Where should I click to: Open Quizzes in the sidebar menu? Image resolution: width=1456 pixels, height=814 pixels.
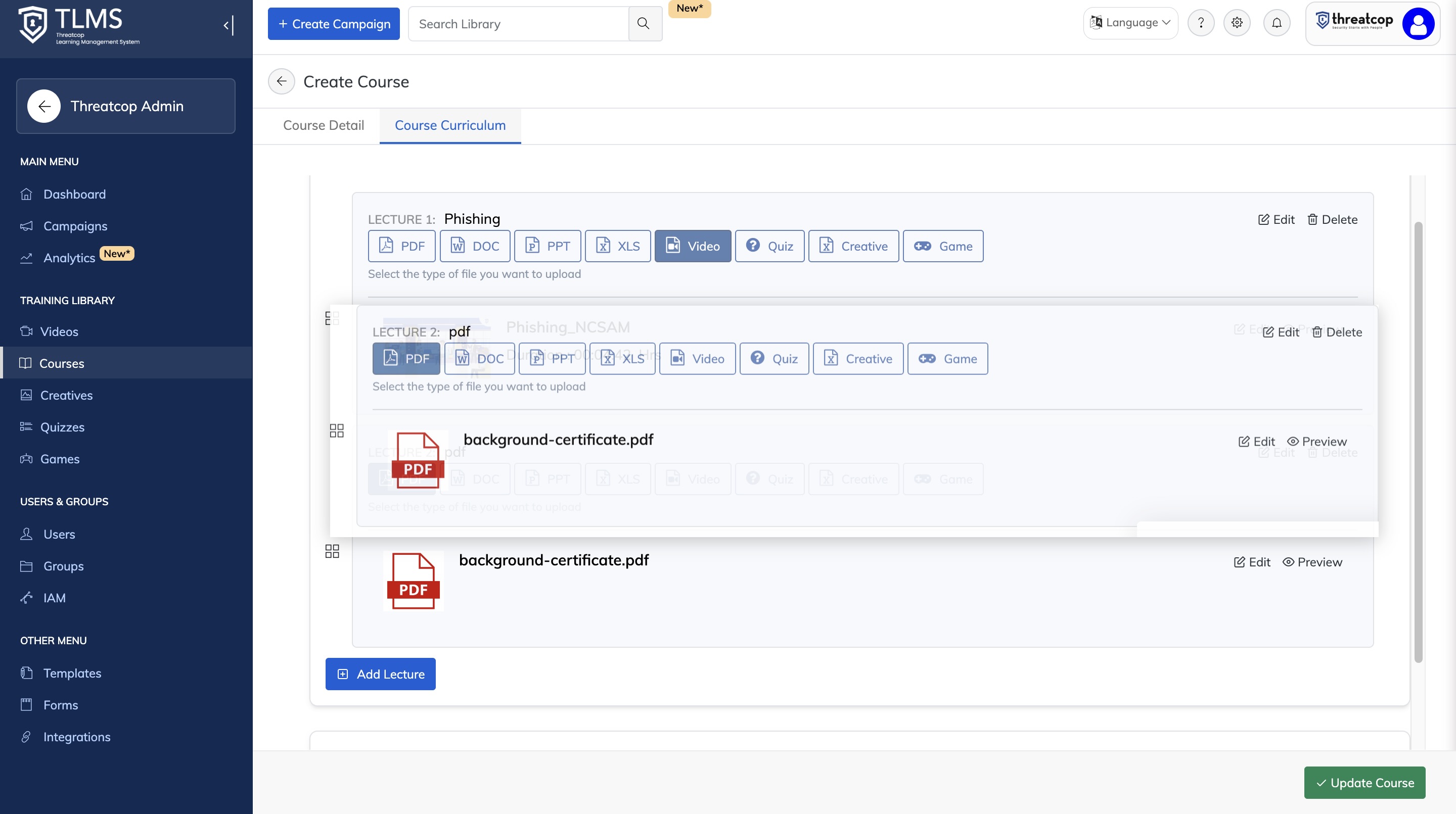tap(62, 427)
